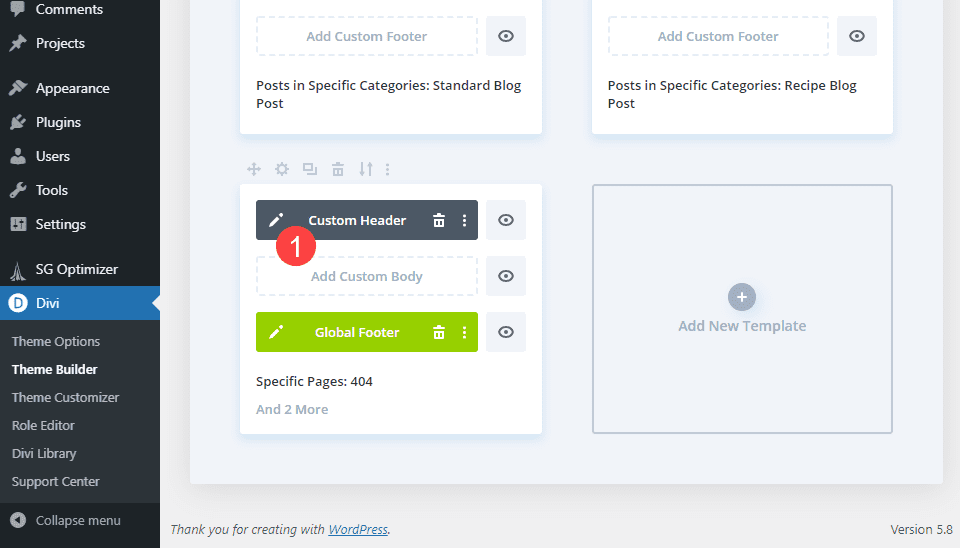Click Add Custom Body placeholder
The width and height of the screenshot is (960, 548).
[366, 276]
